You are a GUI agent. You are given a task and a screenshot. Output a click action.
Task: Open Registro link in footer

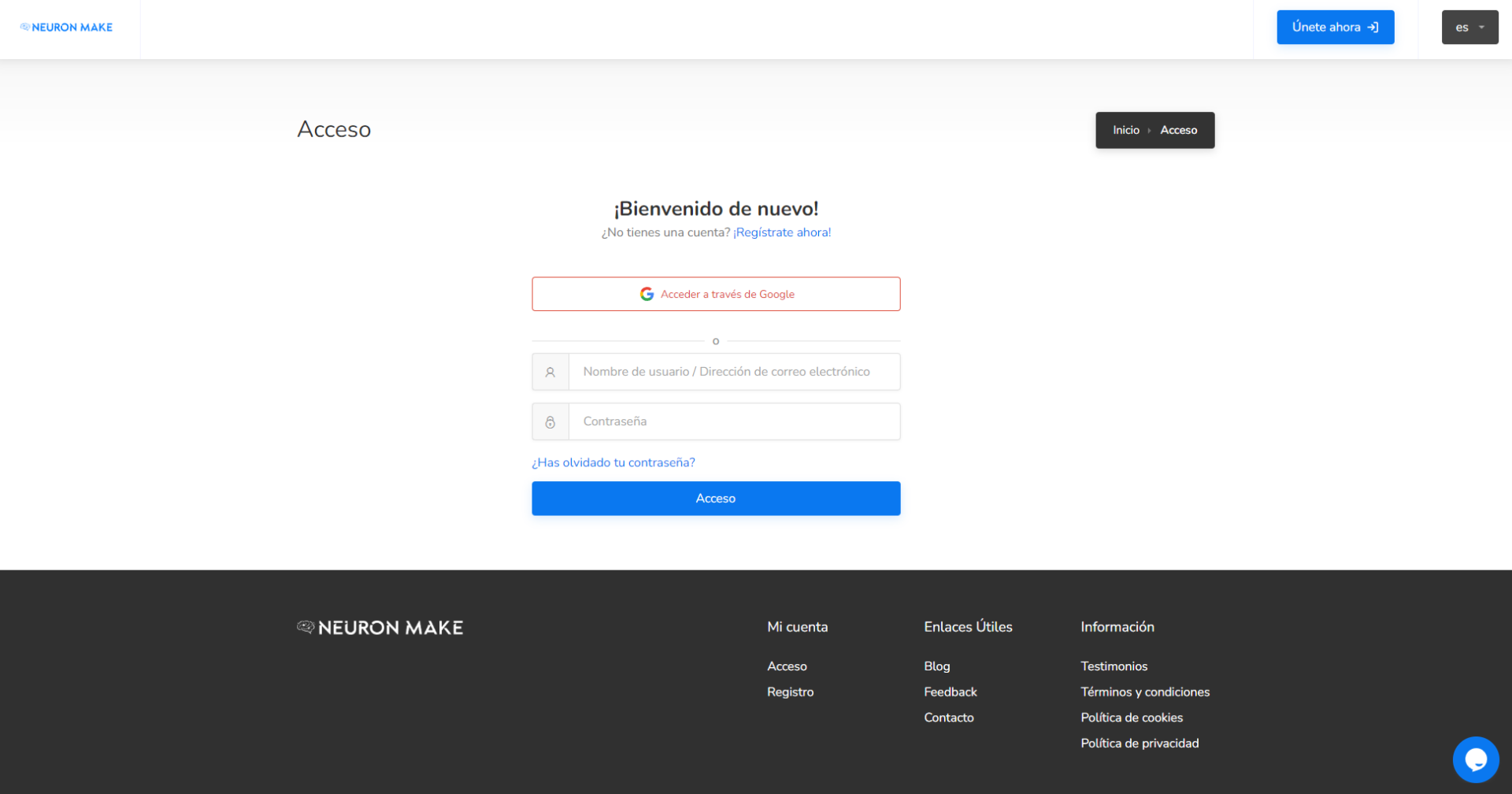point(790,692)
